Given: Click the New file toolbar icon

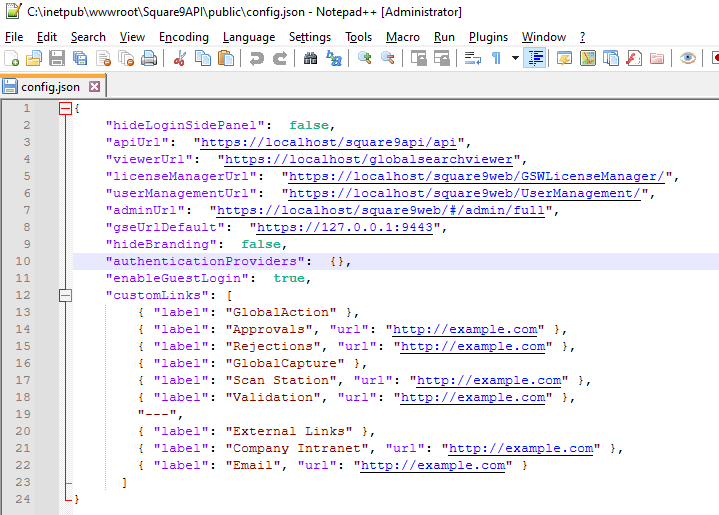Looking at the screenshot, I should tap(12, 59).
